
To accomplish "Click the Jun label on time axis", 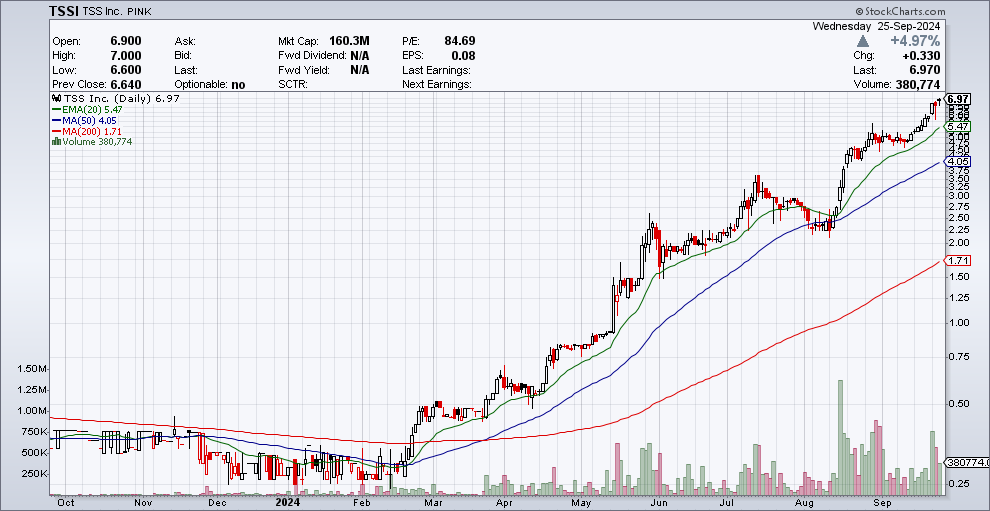I will point(659,503).
